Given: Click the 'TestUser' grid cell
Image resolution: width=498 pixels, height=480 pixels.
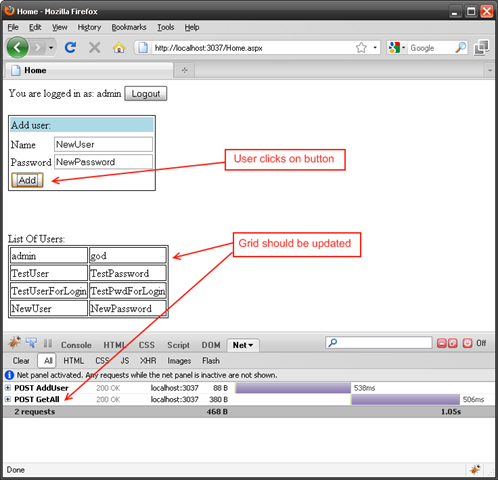Looking at the screenshot, I should tap(49, 273).
